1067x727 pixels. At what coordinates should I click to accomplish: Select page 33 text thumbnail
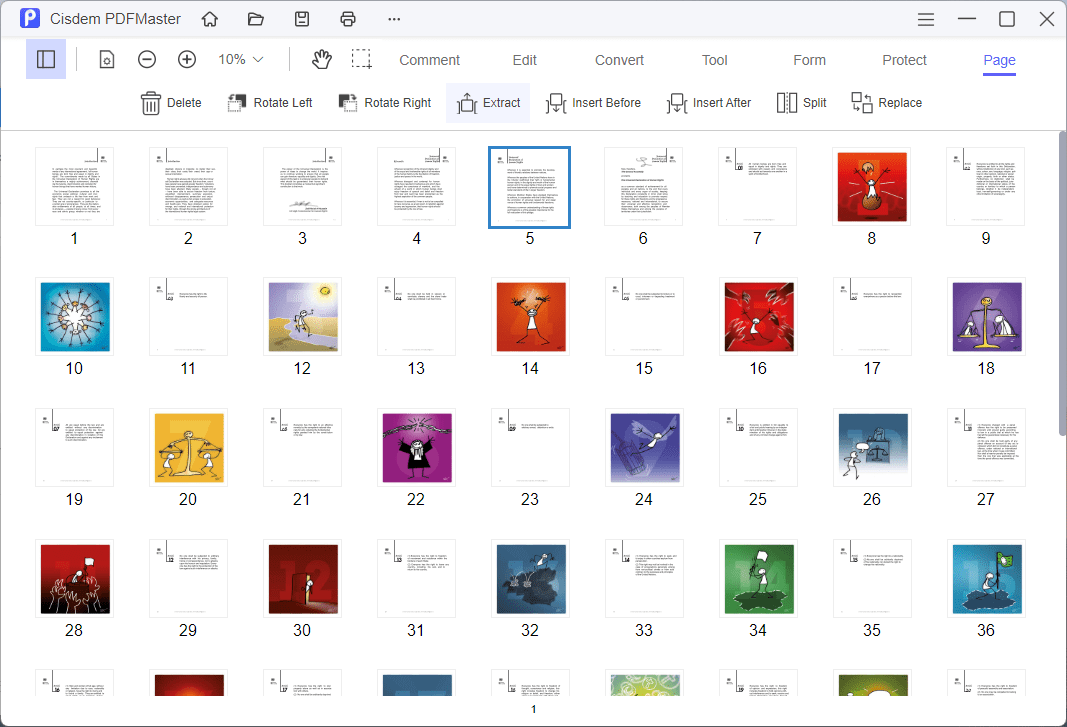[644, 579]
